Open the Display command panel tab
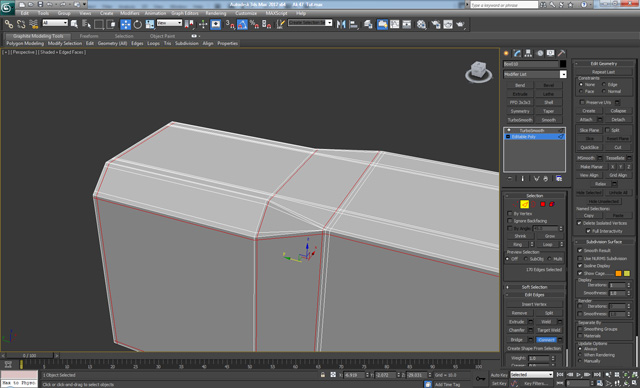 (551, 53)
